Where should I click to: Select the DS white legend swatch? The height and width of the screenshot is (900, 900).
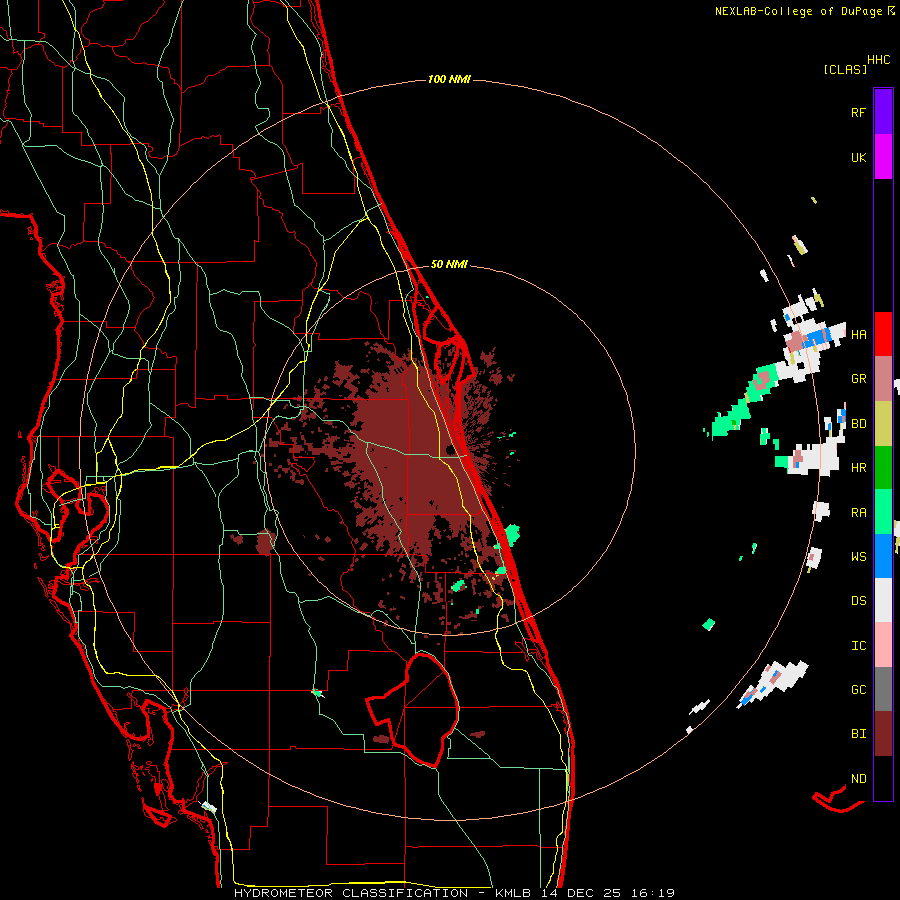click(x=883, y=600)
